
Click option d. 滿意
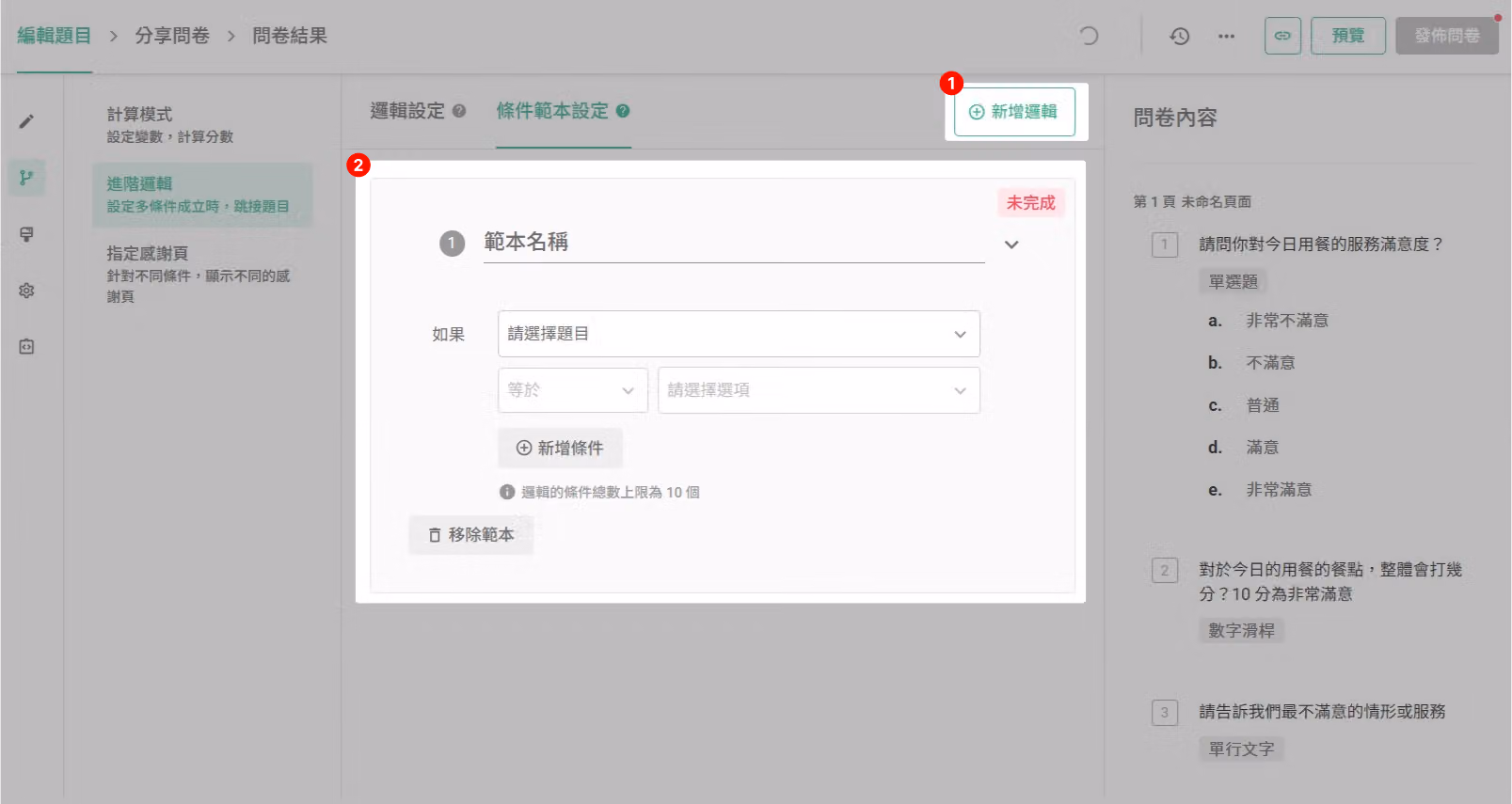[x=1244, y=448]
